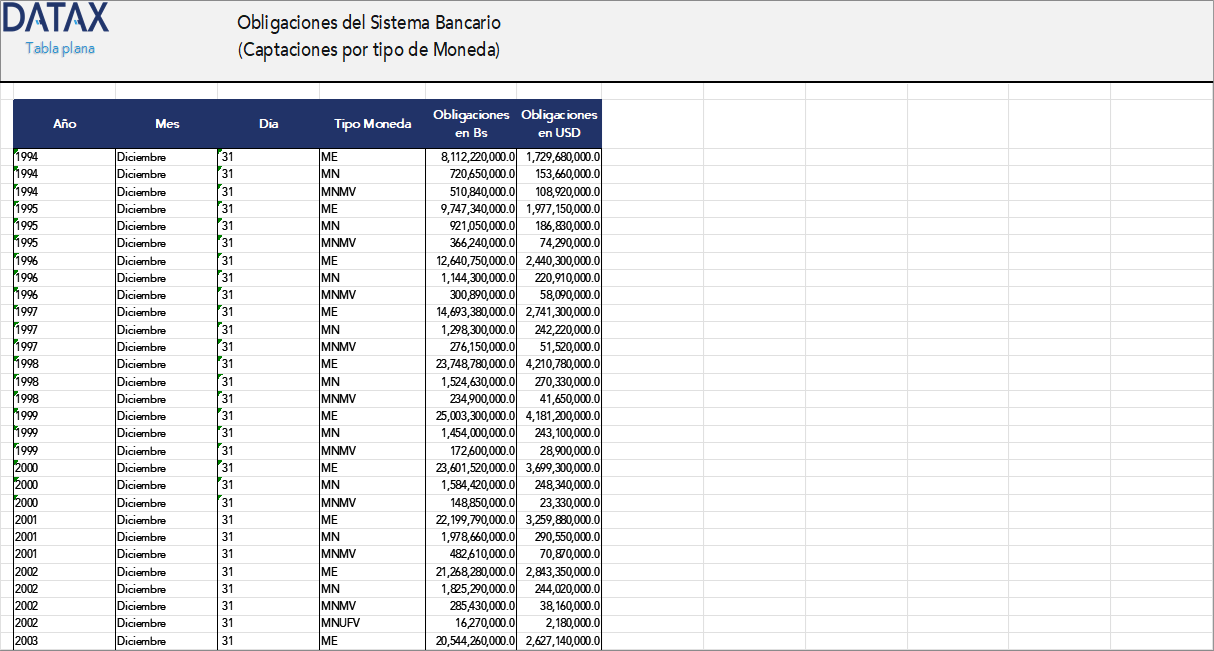Click the error triangle on the 1998 MN row
The width and height of the screenshot is (1214, 651).
pos(15,376)
